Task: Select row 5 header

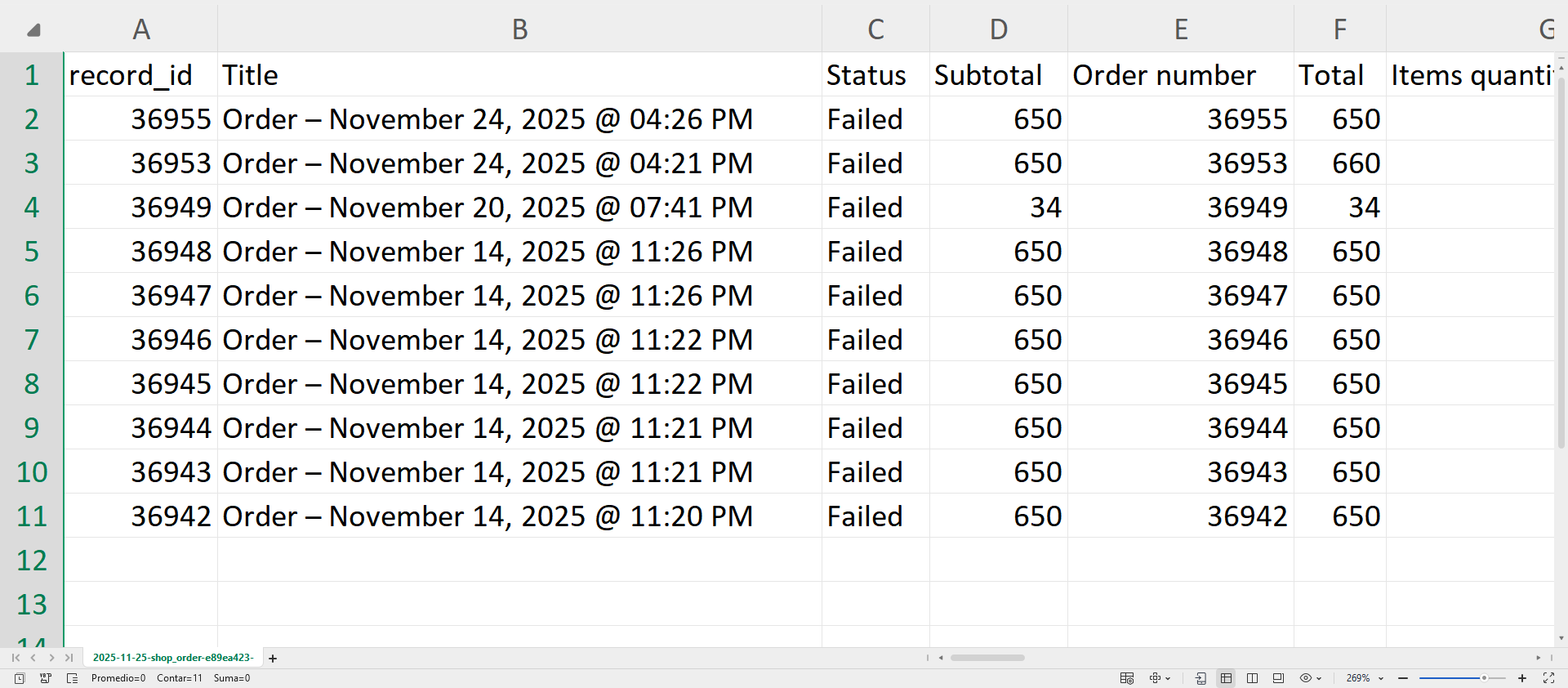Action: pos(31,252)
